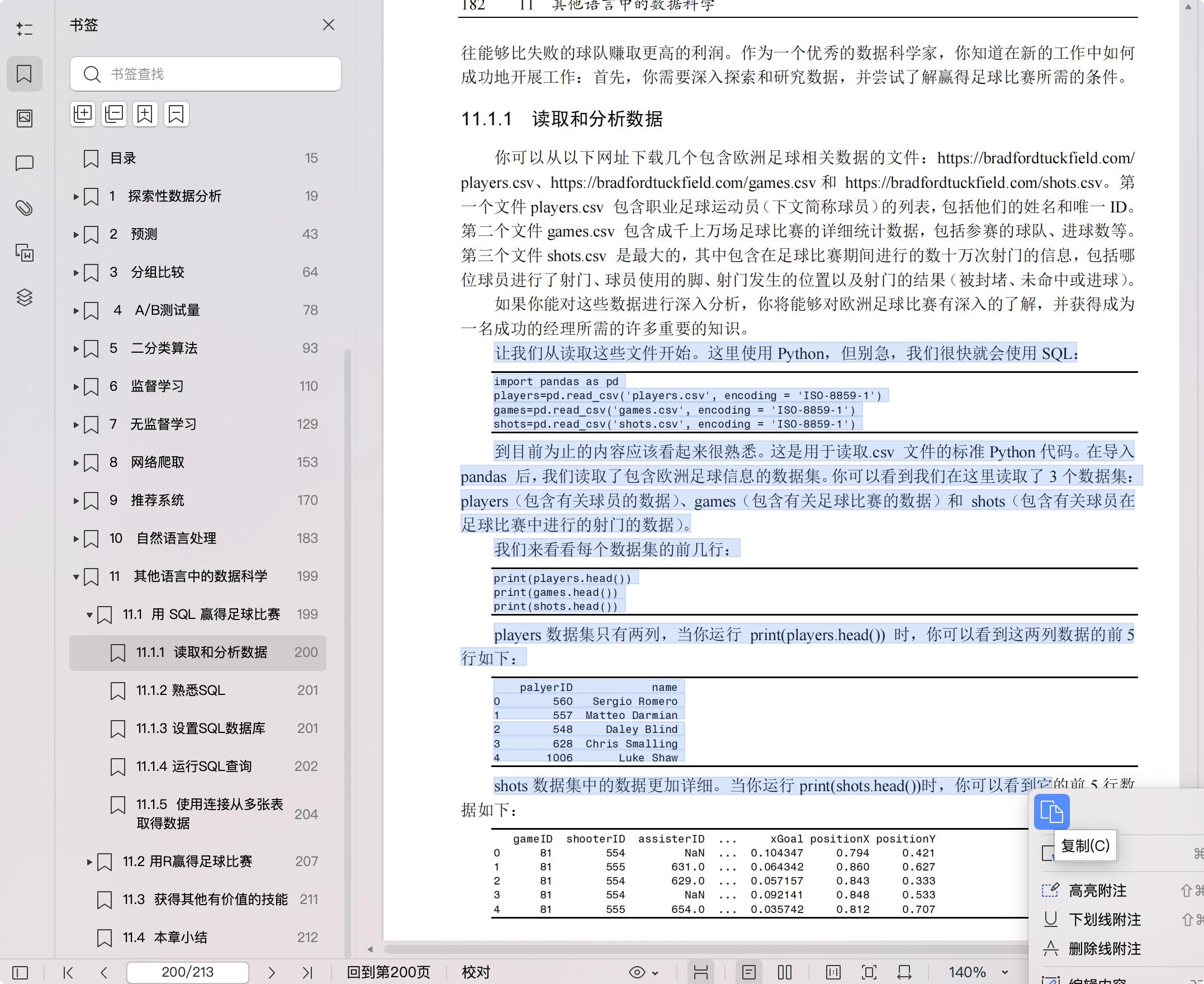Expand chapter 8 网络爬取

pyautogui.click(x=76, y=462)
